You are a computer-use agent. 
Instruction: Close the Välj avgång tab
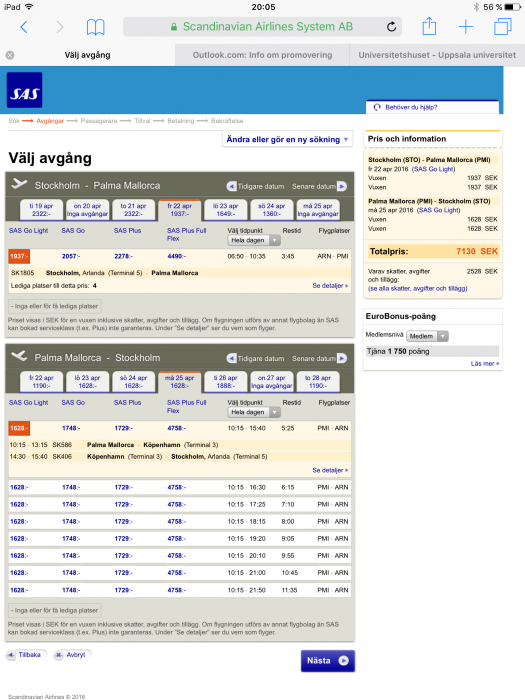tap(10, 55)
